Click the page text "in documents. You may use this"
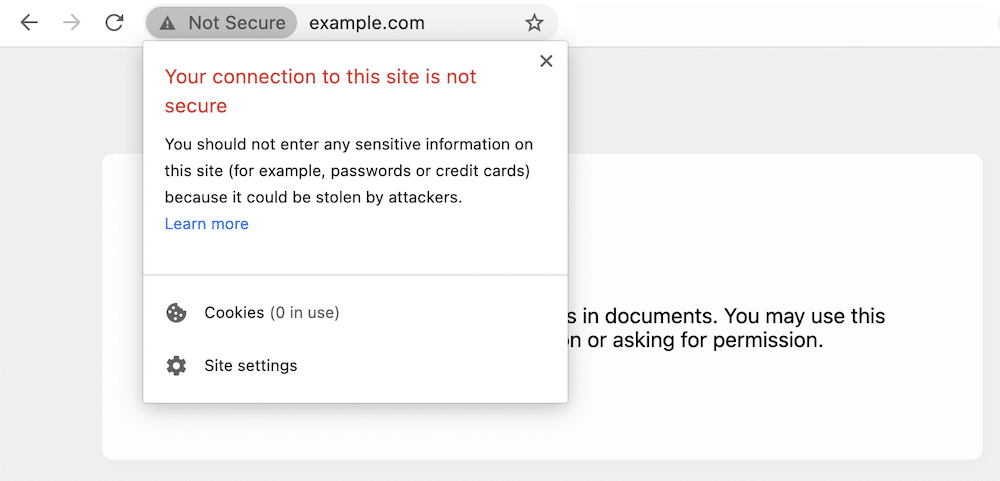1000x481 pixels. click(x=727, y=316)
